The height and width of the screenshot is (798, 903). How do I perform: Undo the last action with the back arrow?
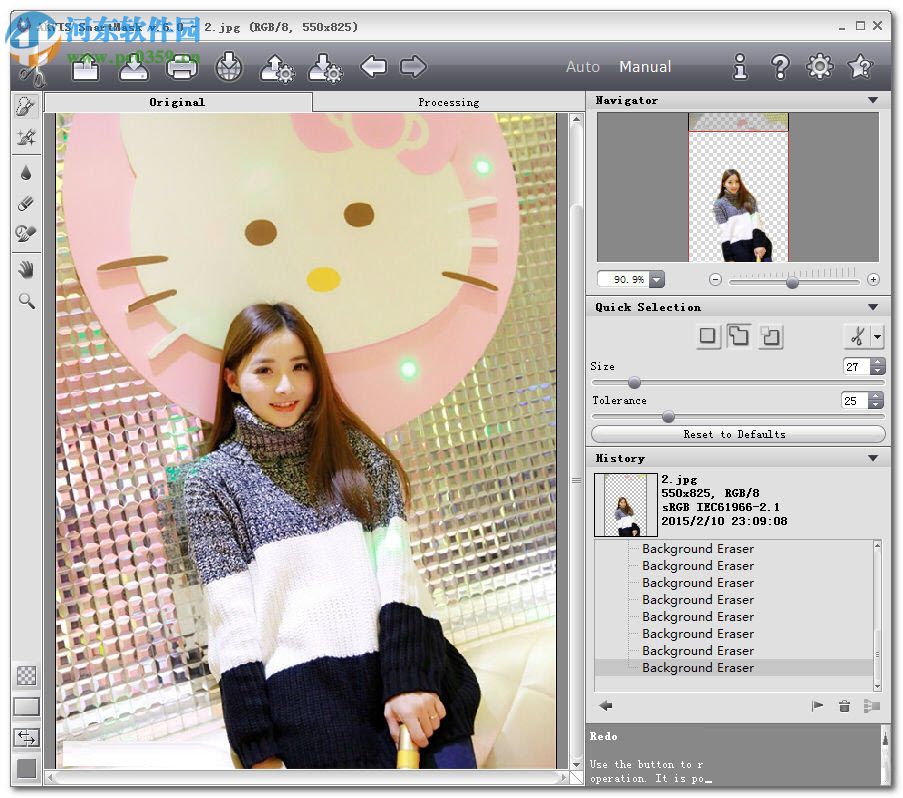(372, 67)
